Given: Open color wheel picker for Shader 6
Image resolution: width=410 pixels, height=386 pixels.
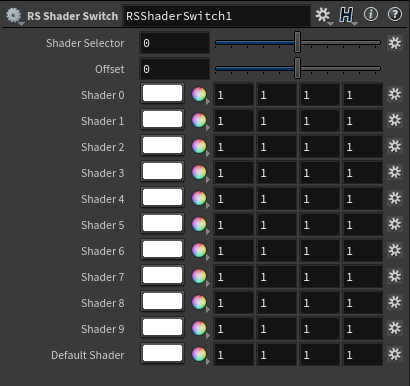Looking at the screenshot, I should click(199, 251).
